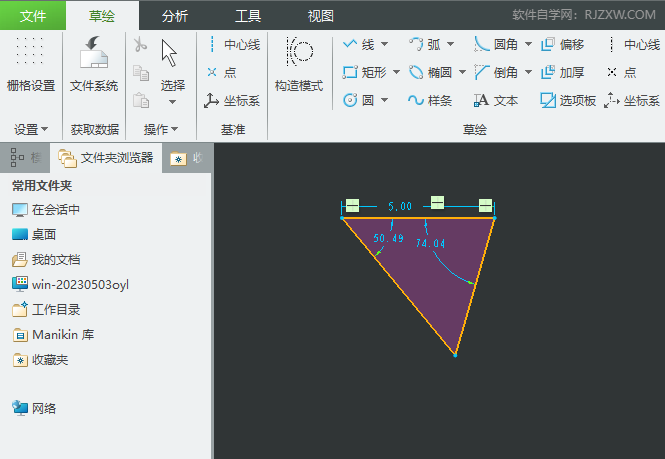Select 坐标系 in the 草绘 group
This screenshot has width=665, height=459.
click(x=632, y=101)
